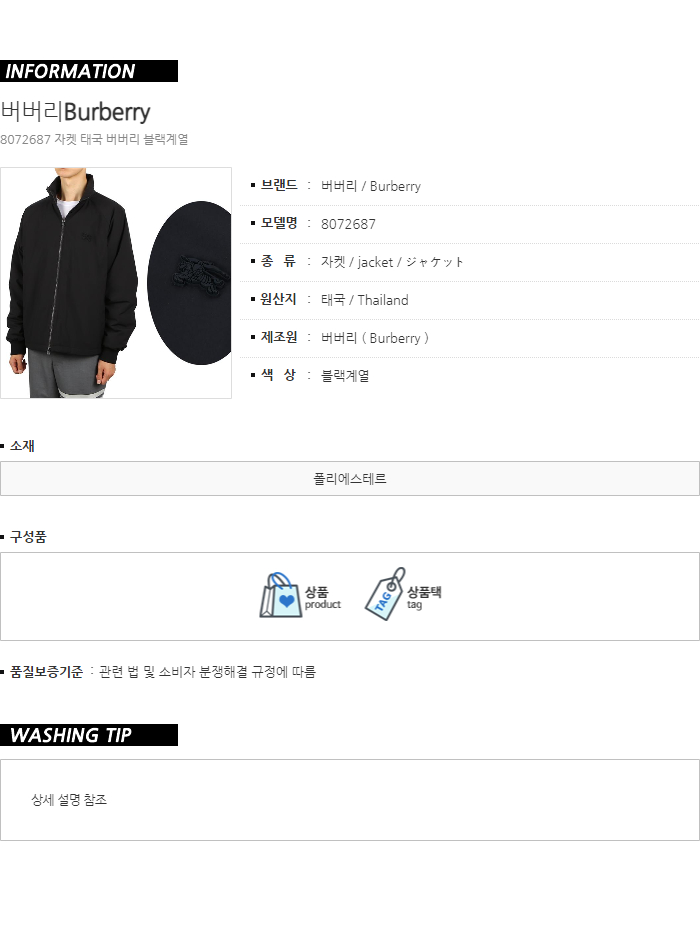This screenshot has height=927, width=700.
Task: Click the embroidered logo close-up oval
Action: (x=189, y=283)
